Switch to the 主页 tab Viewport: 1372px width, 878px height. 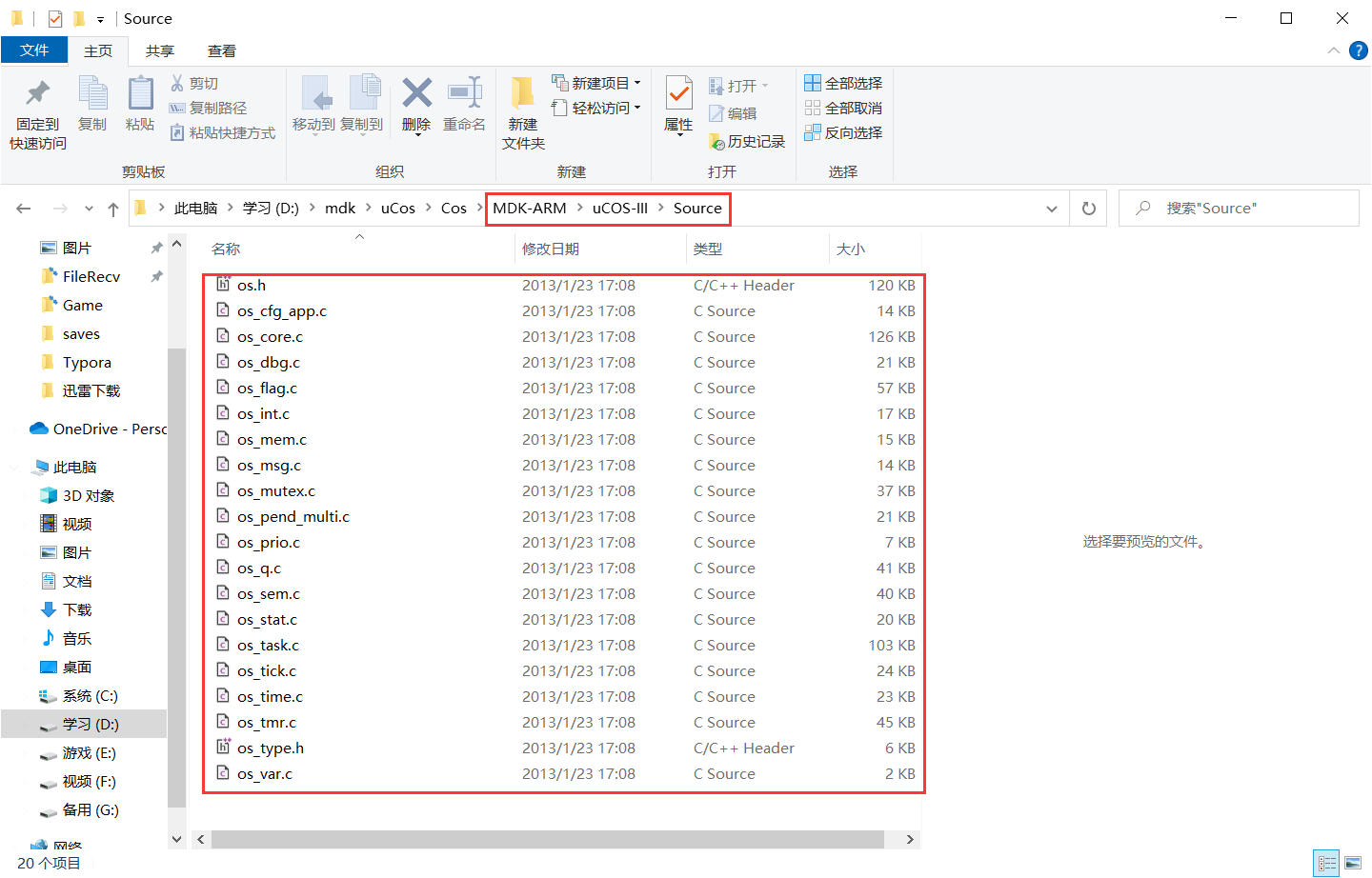pos(98,50)
